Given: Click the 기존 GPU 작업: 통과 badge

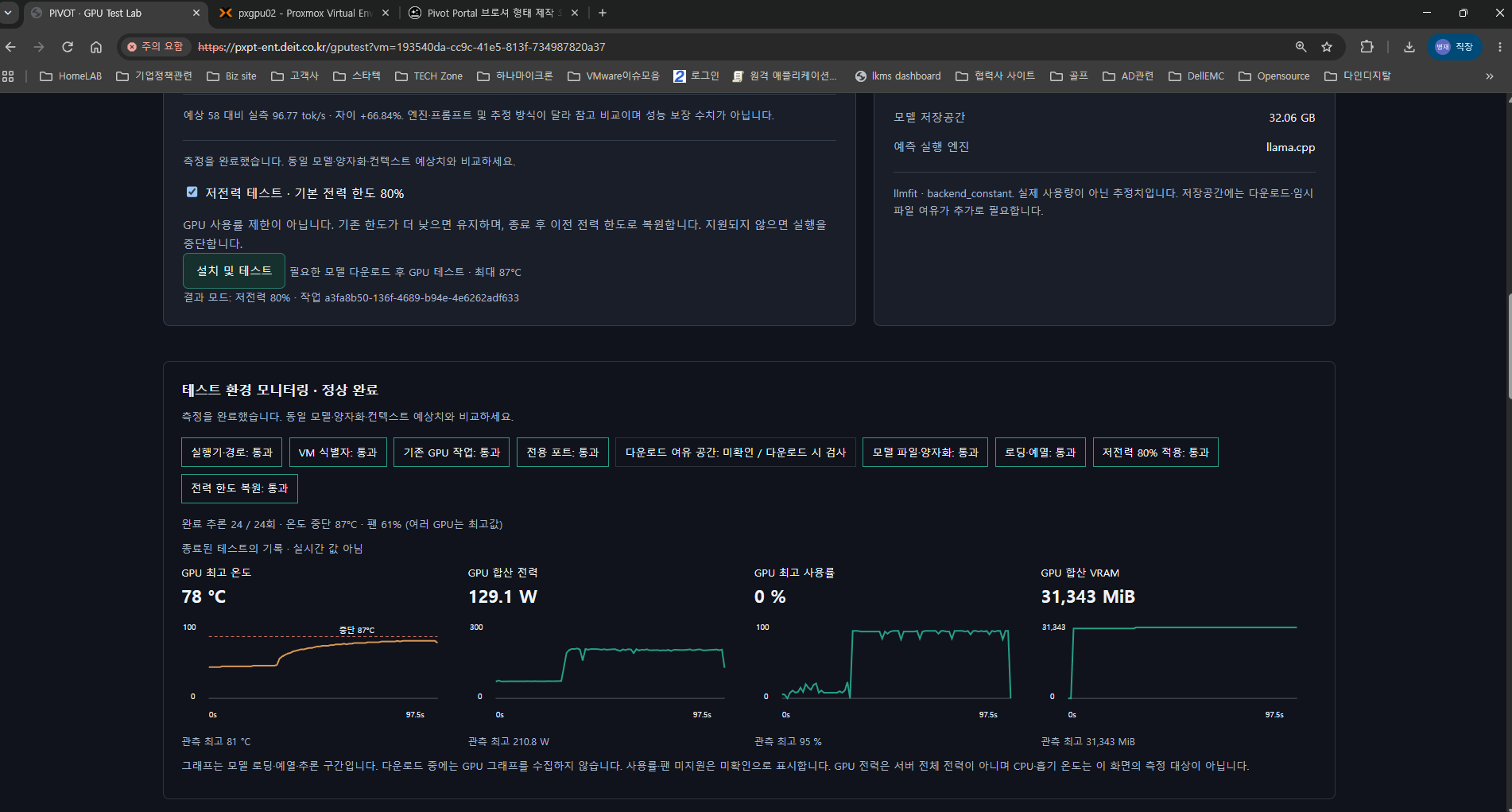Looking at the screenshot, I should coord(452,453).
